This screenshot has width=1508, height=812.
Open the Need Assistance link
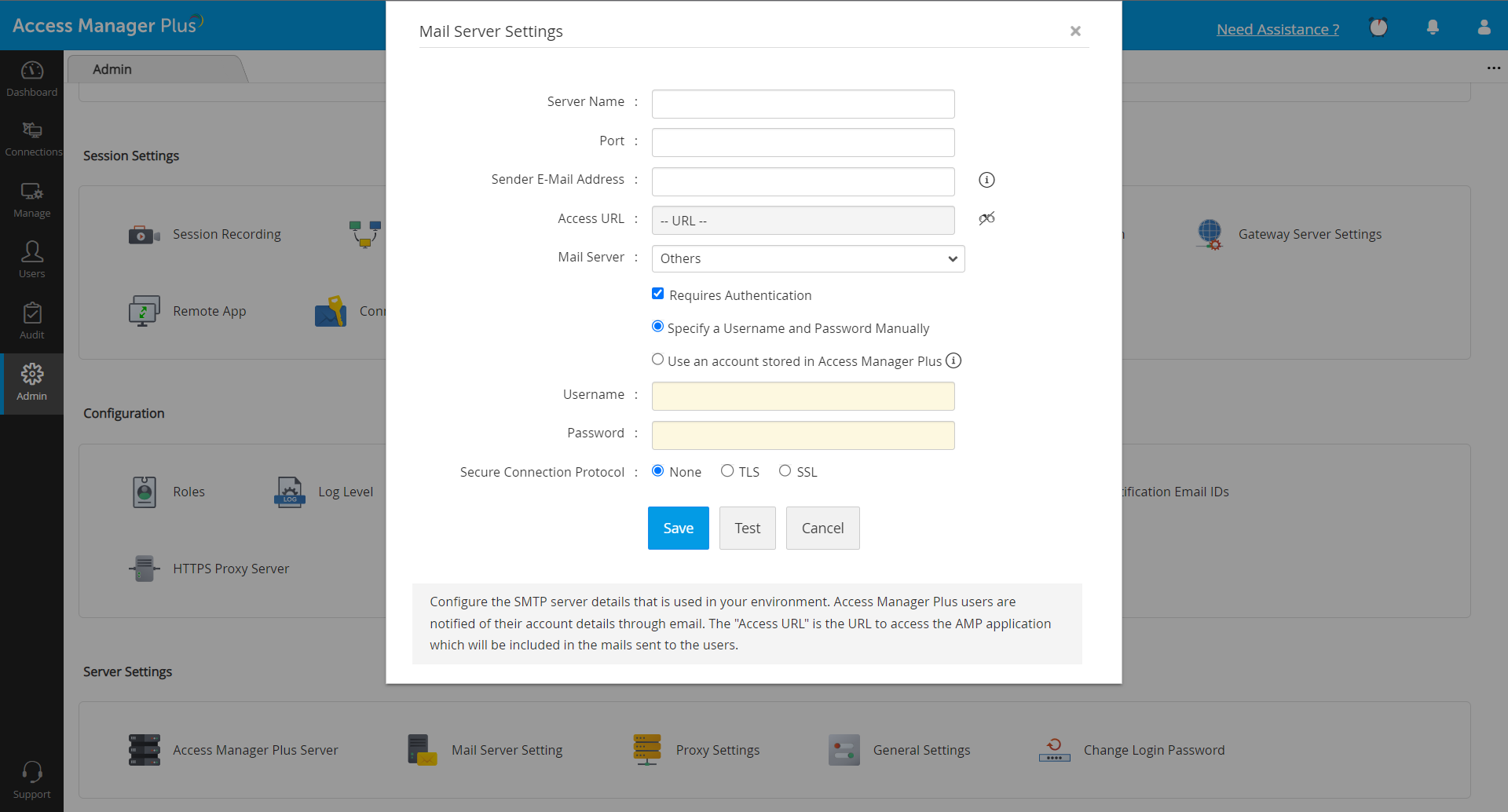[1277, 30]
